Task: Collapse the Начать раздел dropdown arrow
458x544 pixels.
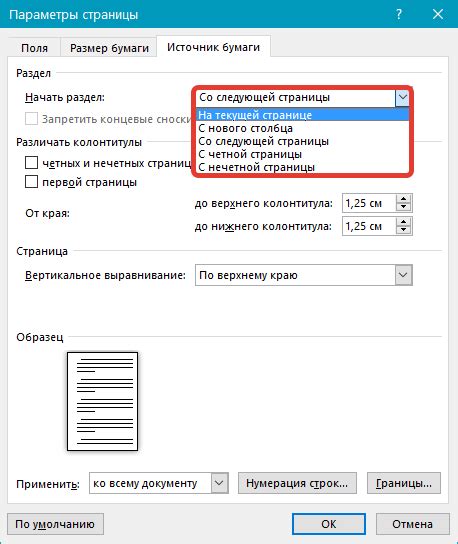Action: [x=402, y=97]
